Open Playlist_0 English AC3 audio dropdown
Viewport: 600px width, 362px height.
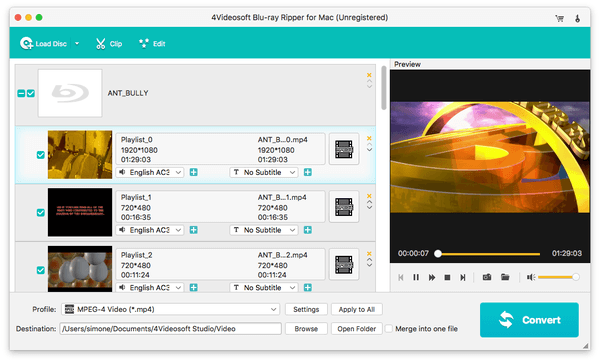tap(150, 173)
